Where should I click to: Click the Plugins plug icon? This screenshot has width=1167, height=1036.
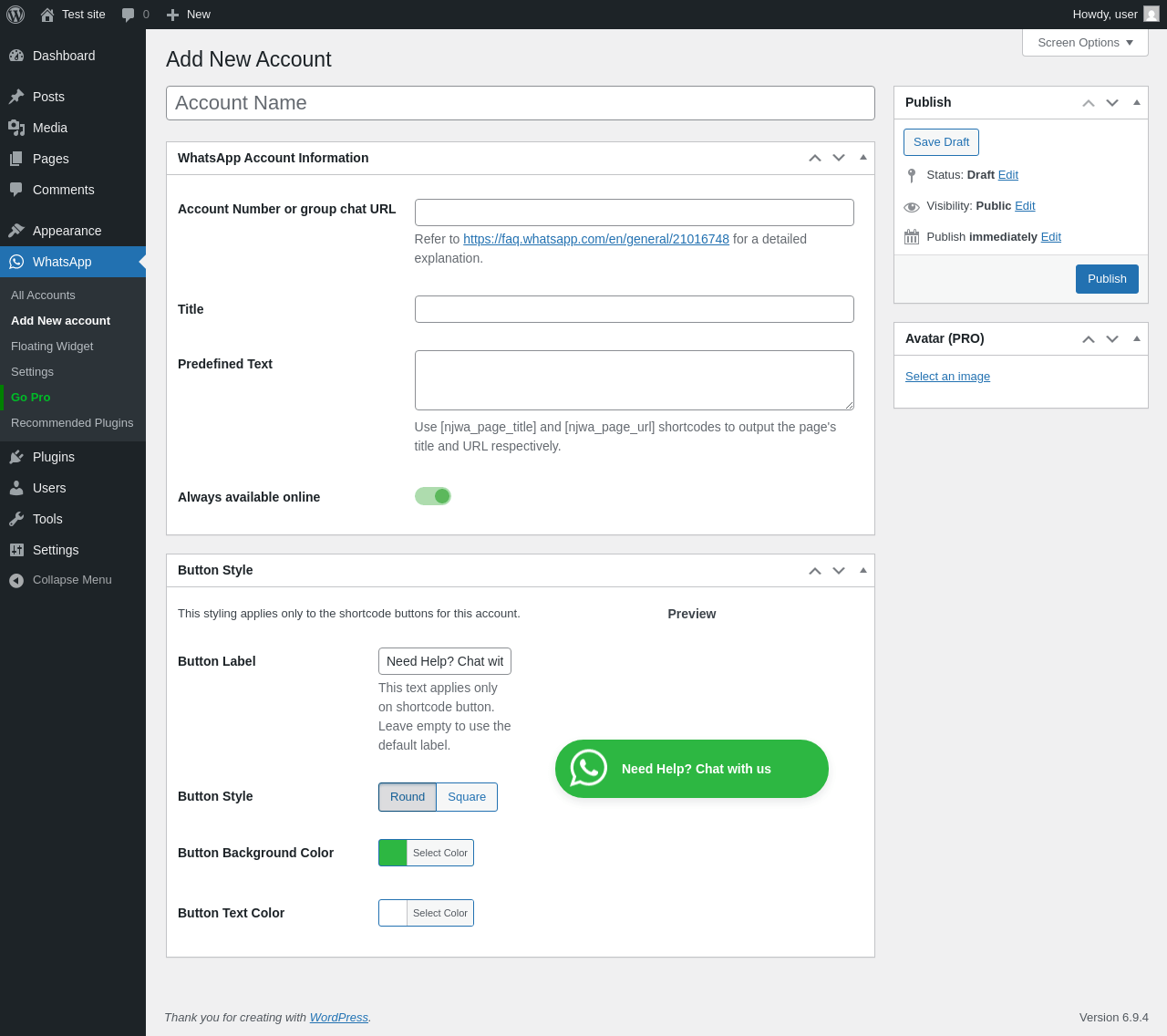pos(16,457)
